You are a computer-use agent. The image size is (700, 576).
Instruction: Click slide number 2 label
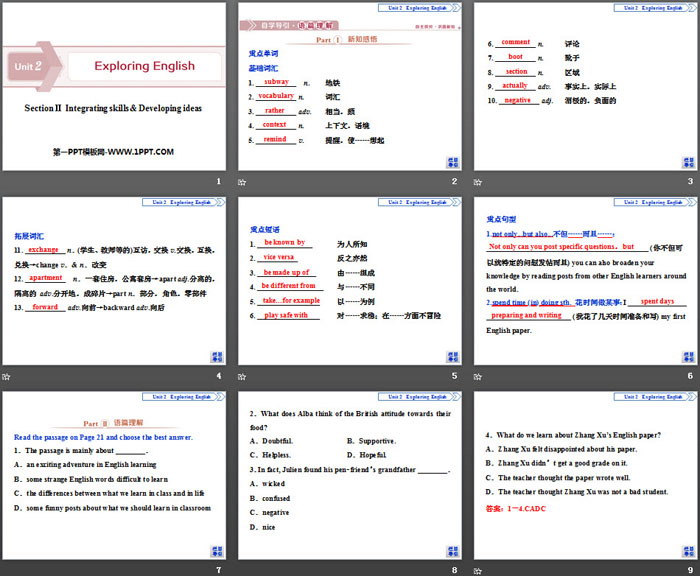coord(454,181)
